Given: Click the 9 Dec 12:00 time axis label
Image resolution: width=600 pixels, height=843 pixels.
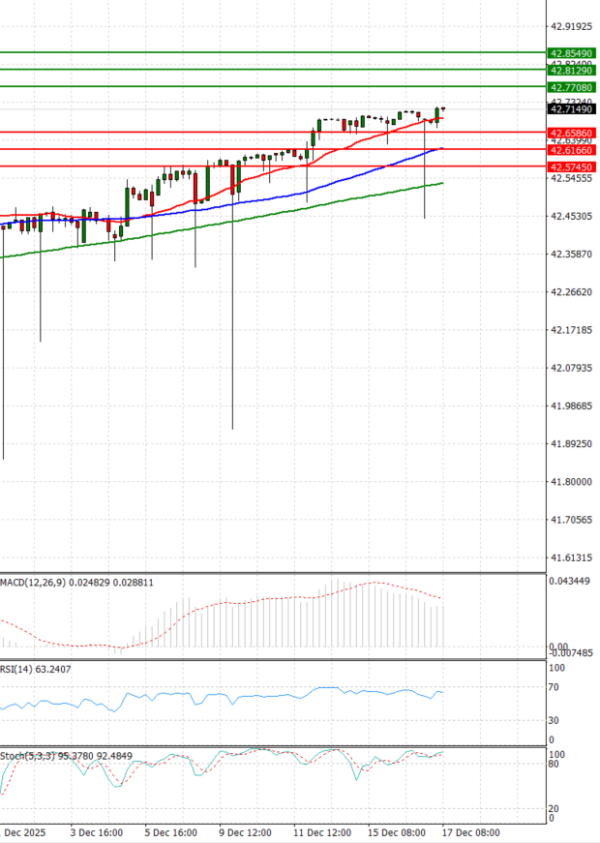Looking at the screenshot, I should click(x=243, y=831).
